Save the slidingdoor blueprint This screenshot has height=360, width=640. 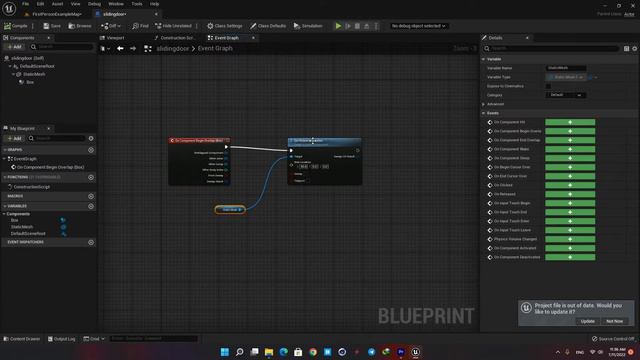pos(52,26)
